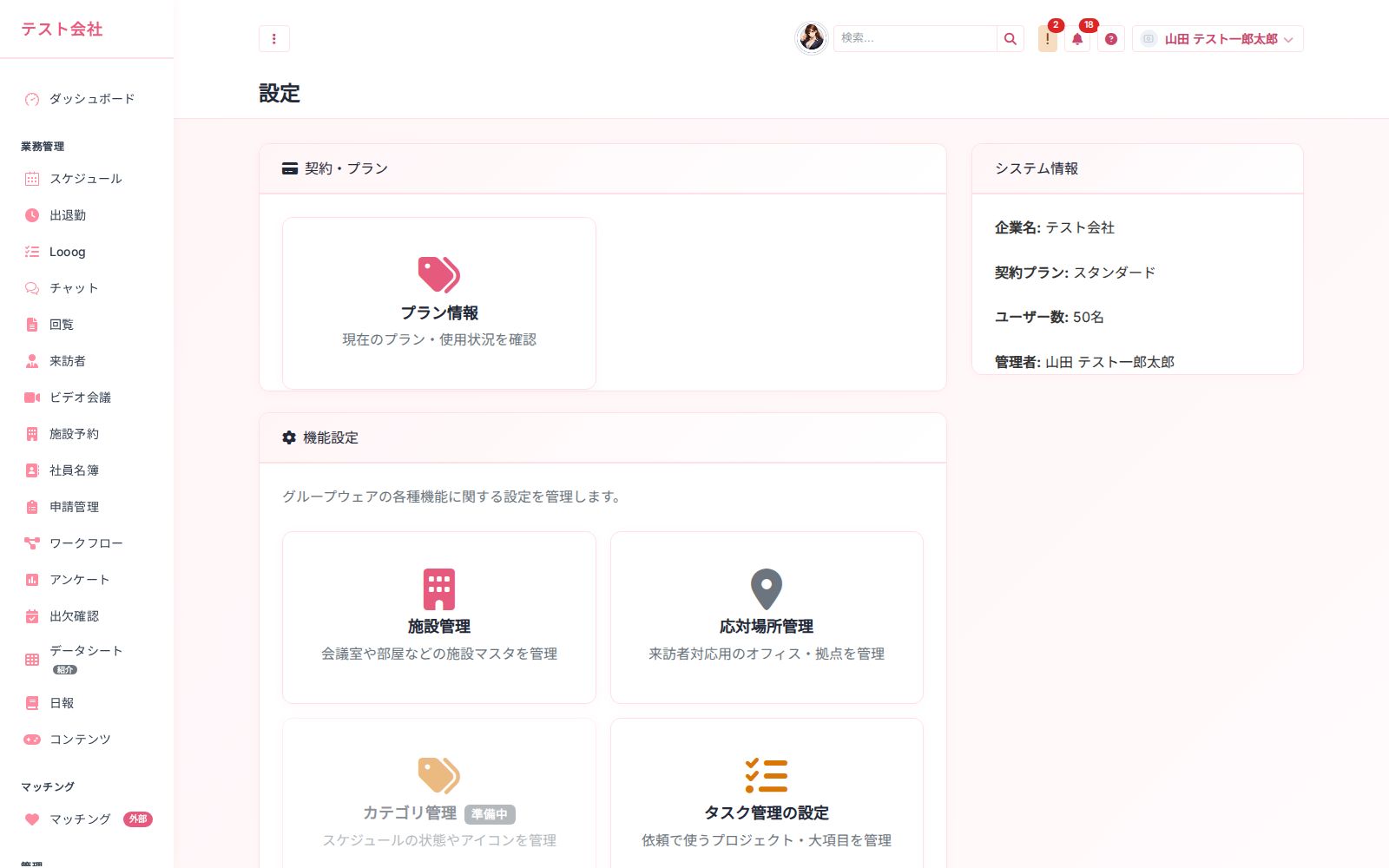
Task: Open the three-dot menu button
Action: pyautogui.click(x=273, y=39)
